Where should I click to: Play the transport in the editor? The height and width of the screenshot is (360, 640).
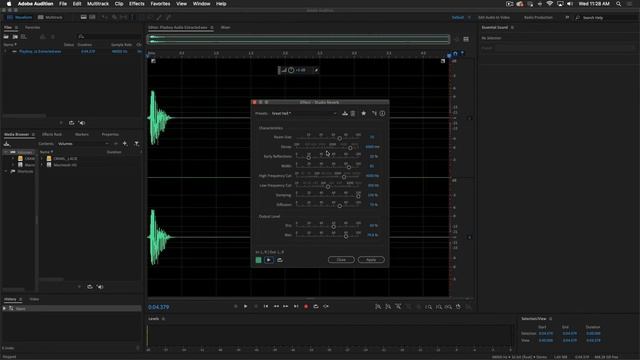tap(245, 306)
